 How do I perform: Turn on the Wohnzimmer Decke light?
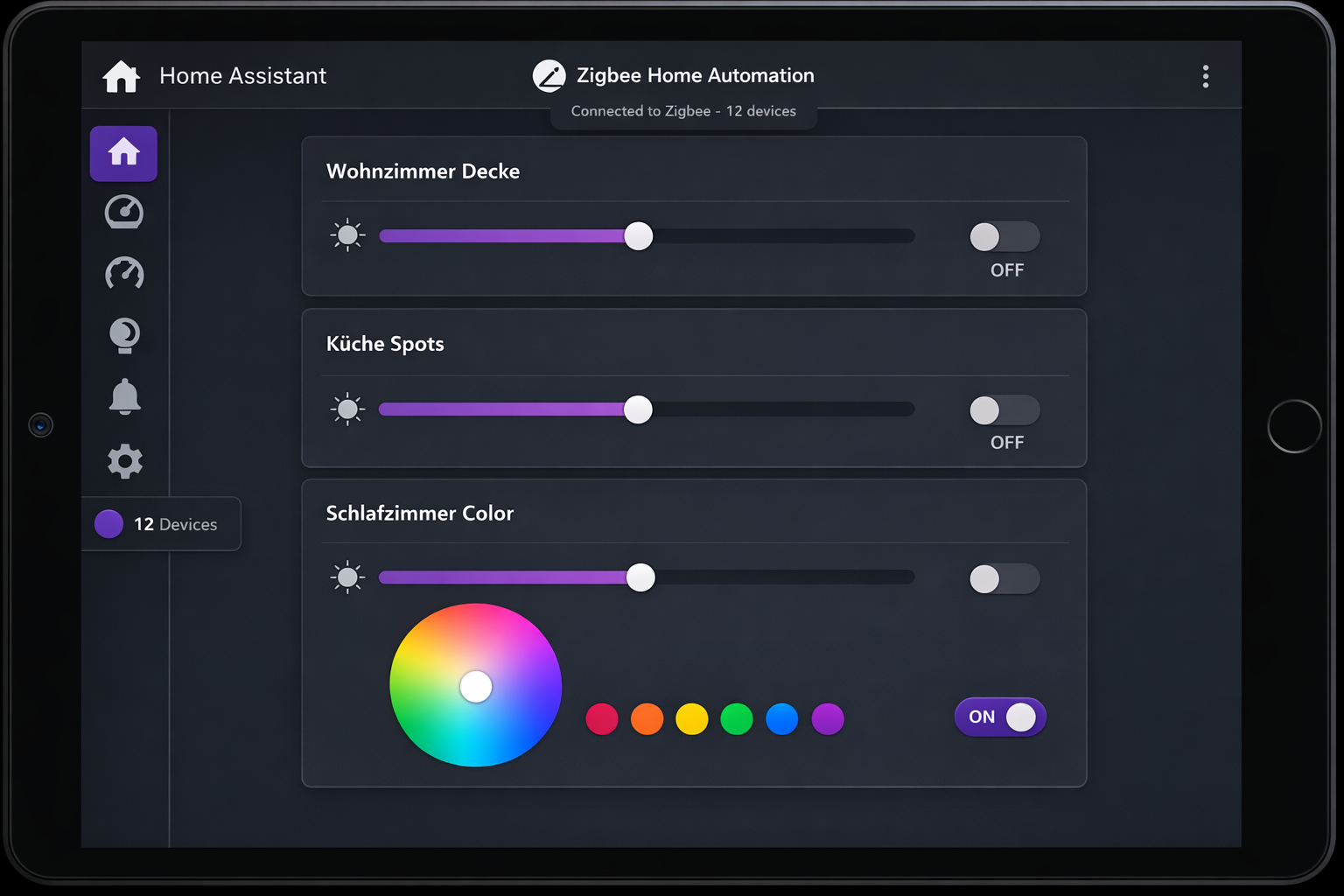[1004, 236]
